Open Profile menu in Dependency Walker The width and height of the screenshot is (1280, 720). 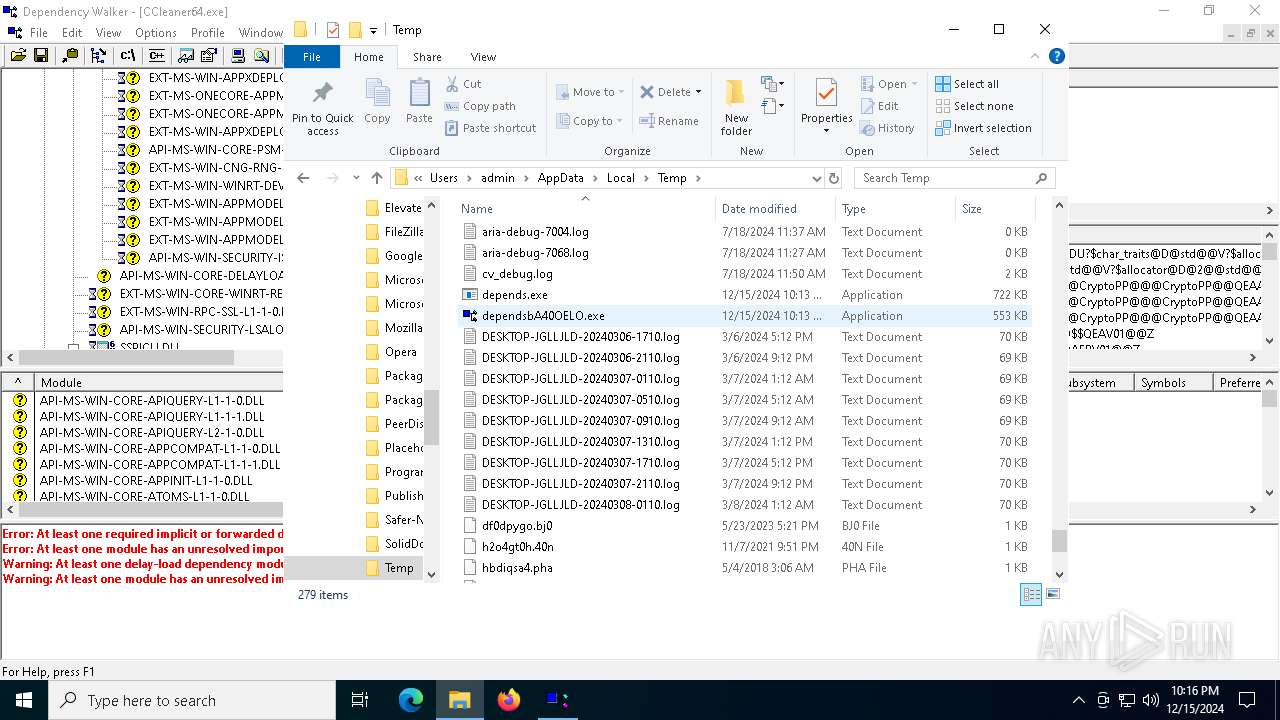coord(208,32)
